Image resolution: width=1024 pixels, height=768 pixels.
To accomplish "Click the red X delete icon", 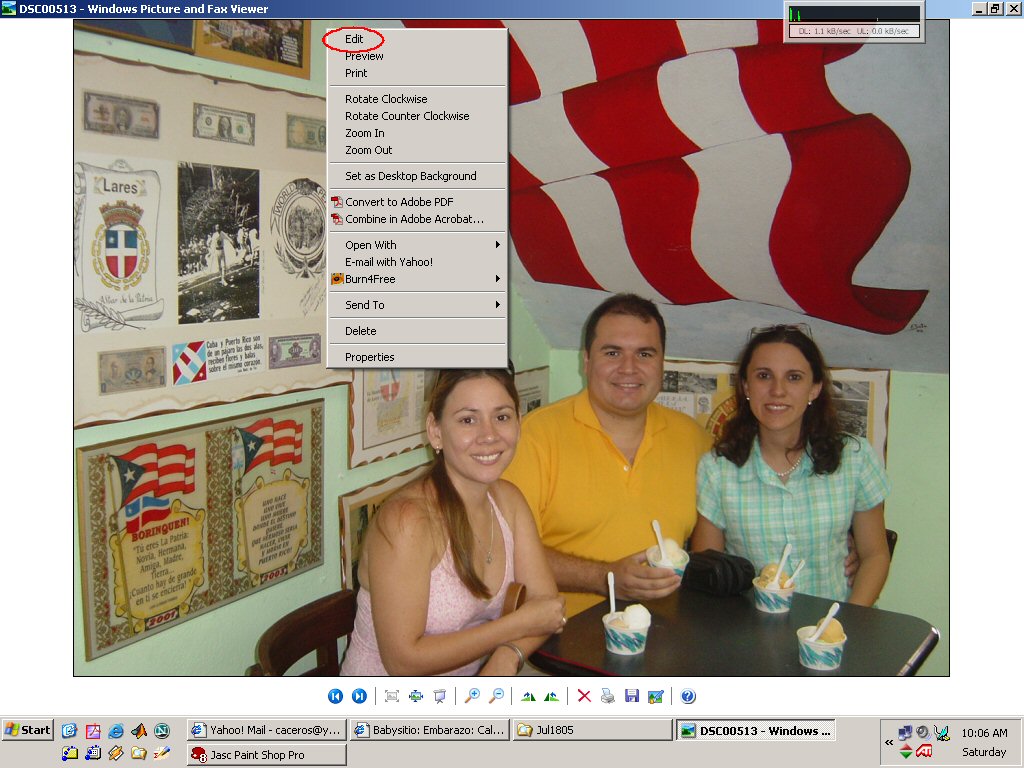I will [x=584, y=696].
